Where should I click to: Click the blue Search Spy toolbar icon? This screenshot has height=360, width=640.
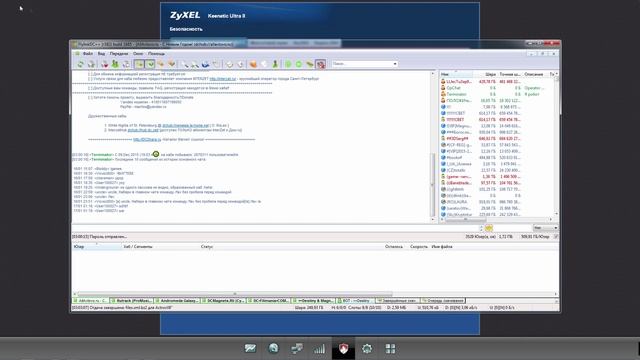(x=205, y=64)
